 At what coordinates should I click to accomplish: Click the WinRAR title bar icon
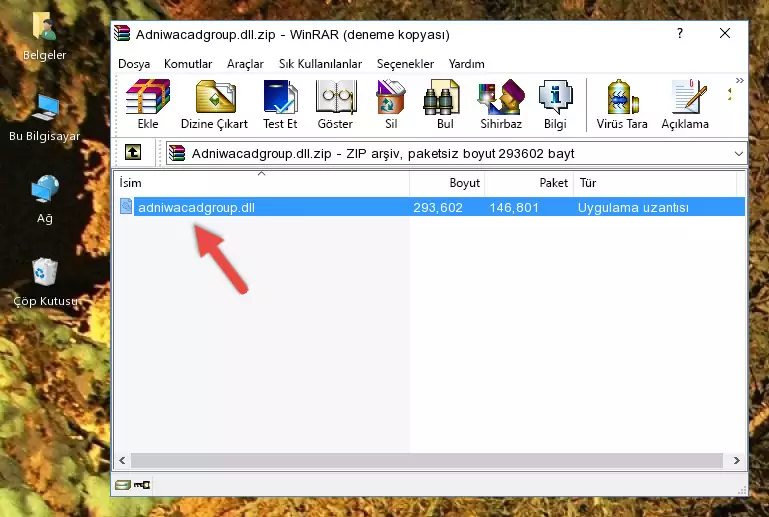click(x=122, y=34)
